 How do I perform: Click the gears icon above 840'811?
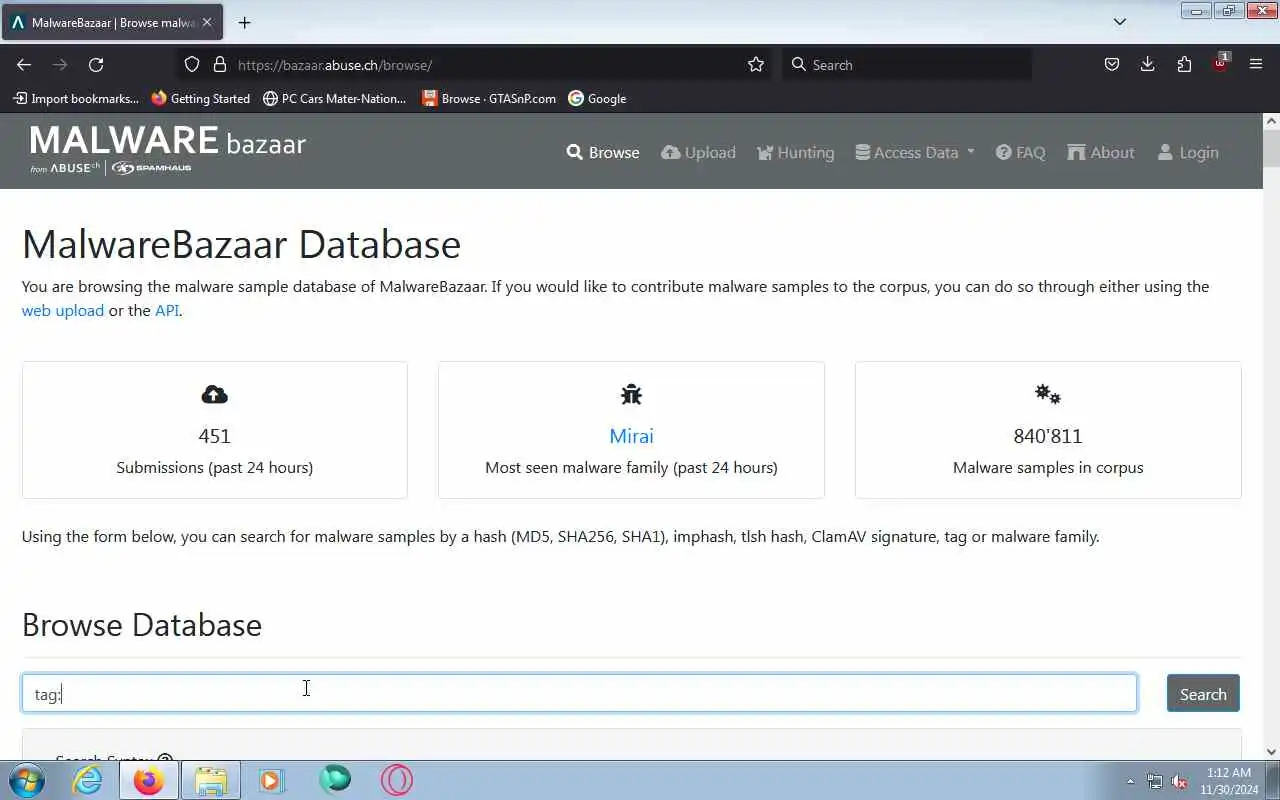1048,394
